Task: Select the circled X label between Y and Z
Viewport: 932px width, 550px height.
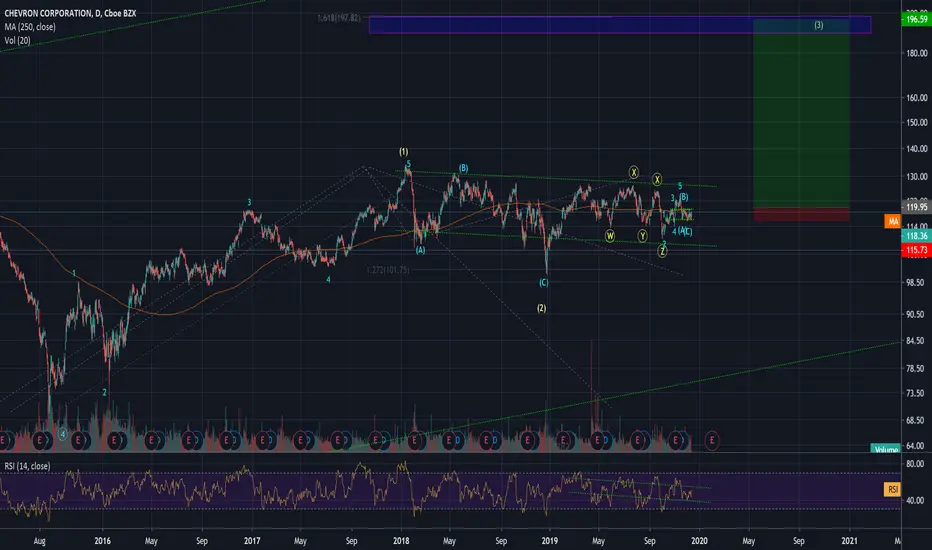Action: pyautogui.click(x=657, y=179)
